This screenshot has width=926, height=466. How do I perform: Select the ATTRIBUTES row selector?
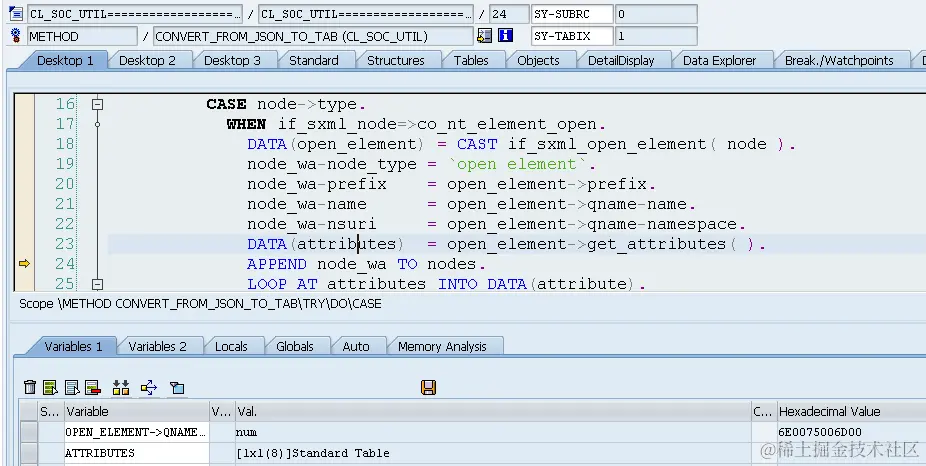[28, 453]
